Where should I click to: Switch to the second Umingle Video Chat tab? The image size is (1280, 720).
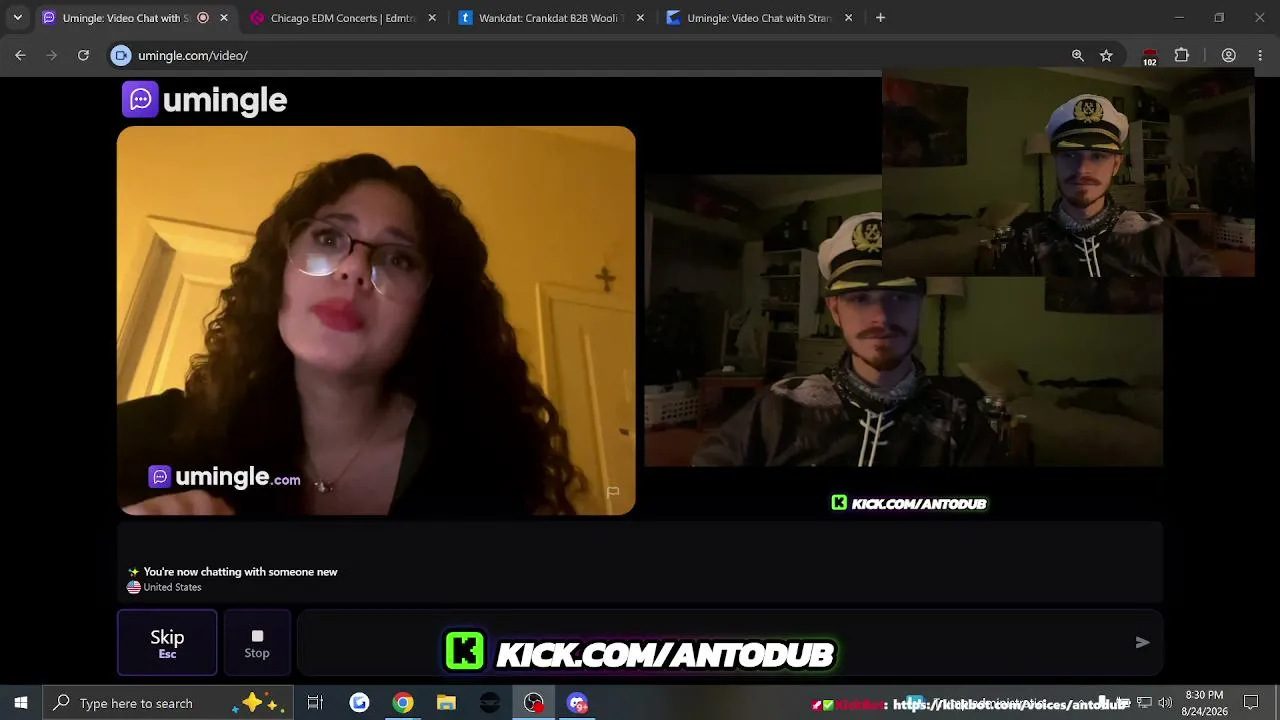click(760, 18)
